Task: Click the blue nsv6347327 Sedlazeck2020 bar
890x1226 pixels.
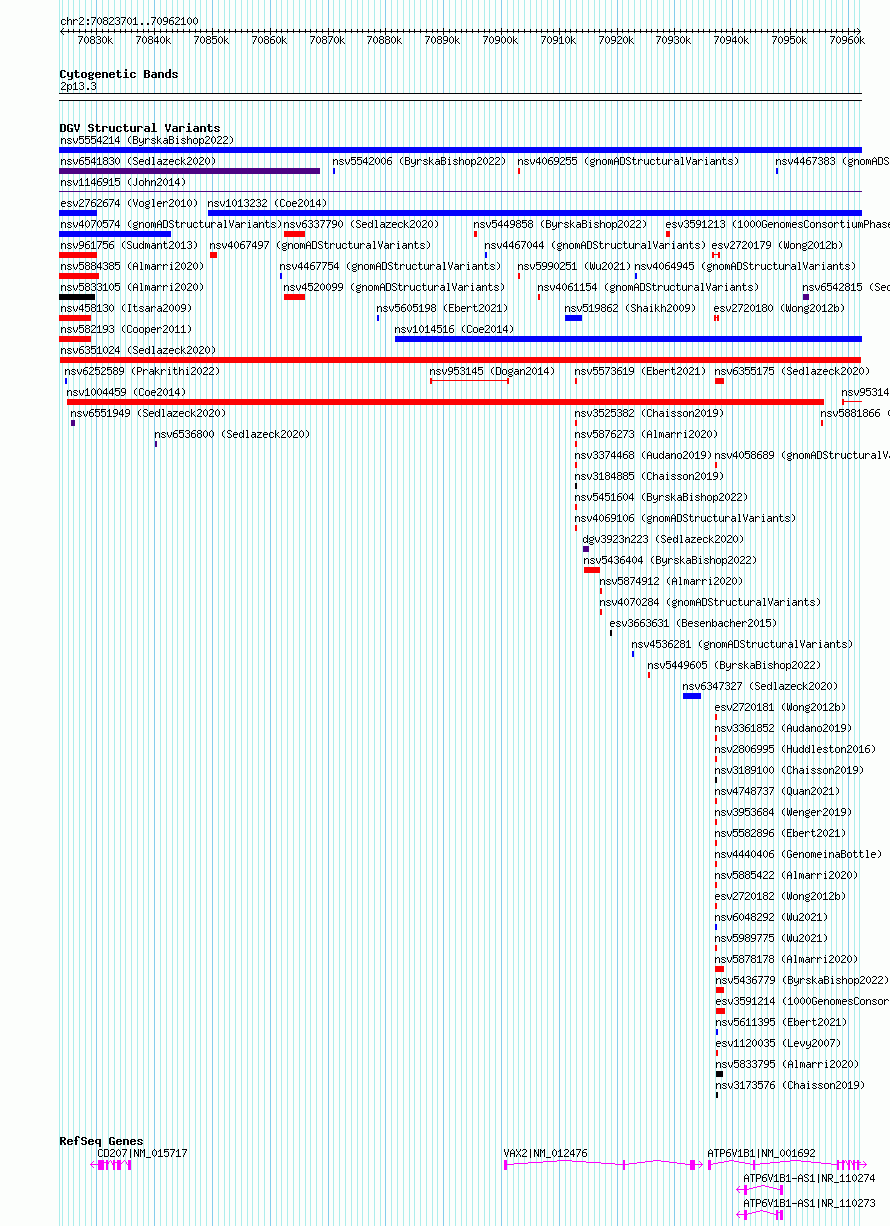Action: pos(692,696)
